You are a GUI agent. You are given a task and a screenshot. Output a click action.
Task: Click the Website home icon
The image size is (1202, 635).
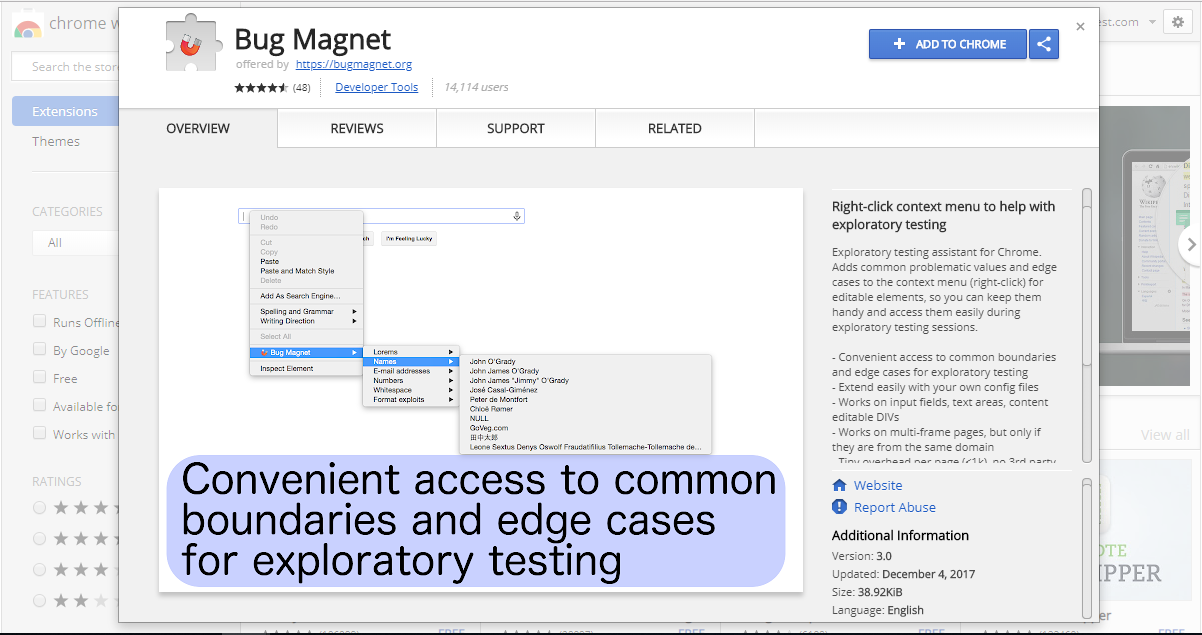point(840,485)
